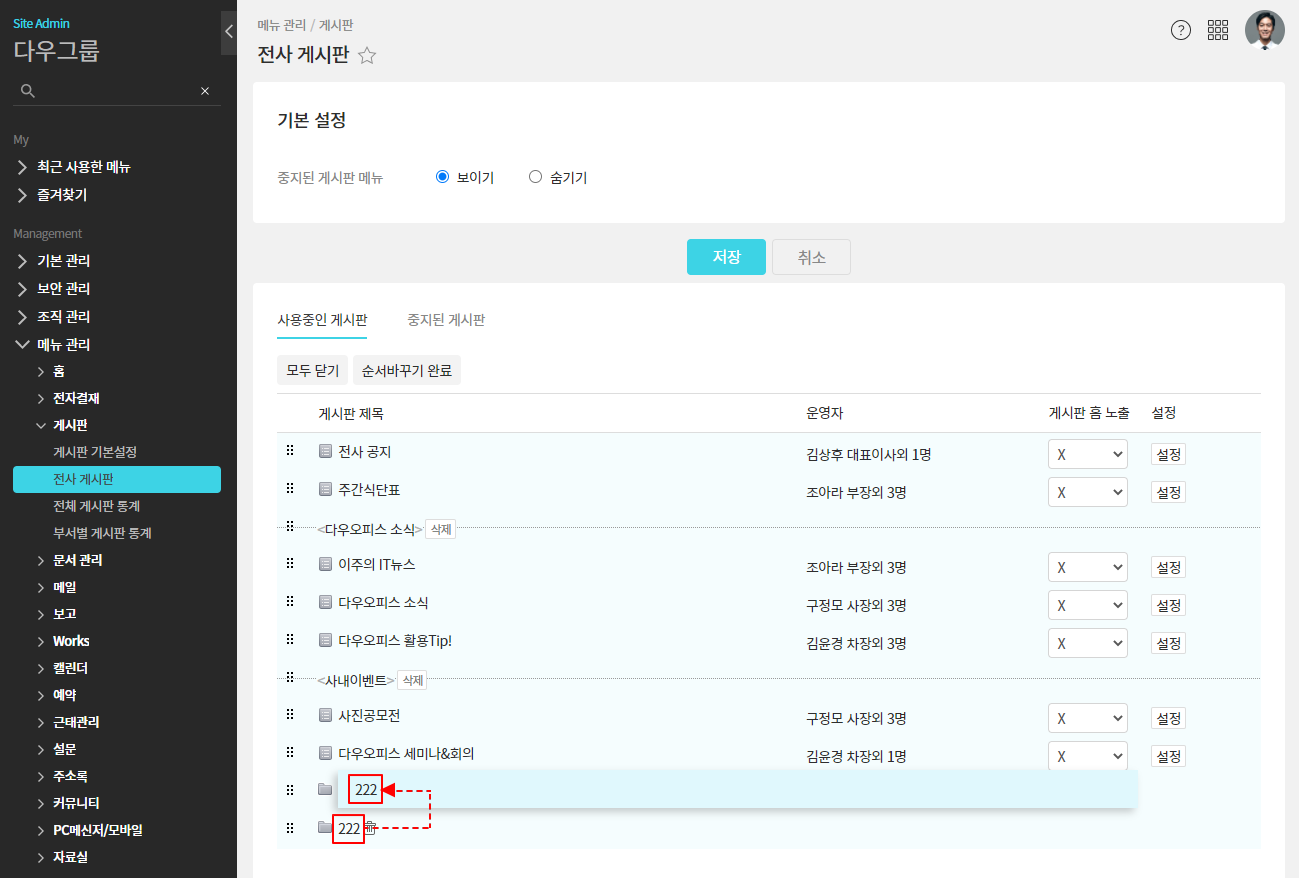
Task: Collapse the sidebar with the arrow handle
Action: pos(228,32)
